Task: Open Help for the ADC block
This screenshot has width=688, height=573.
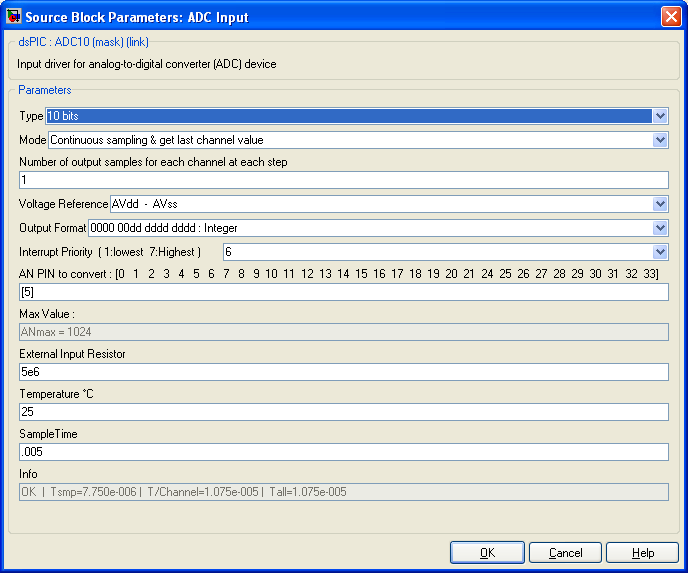Action: point(642,553)
